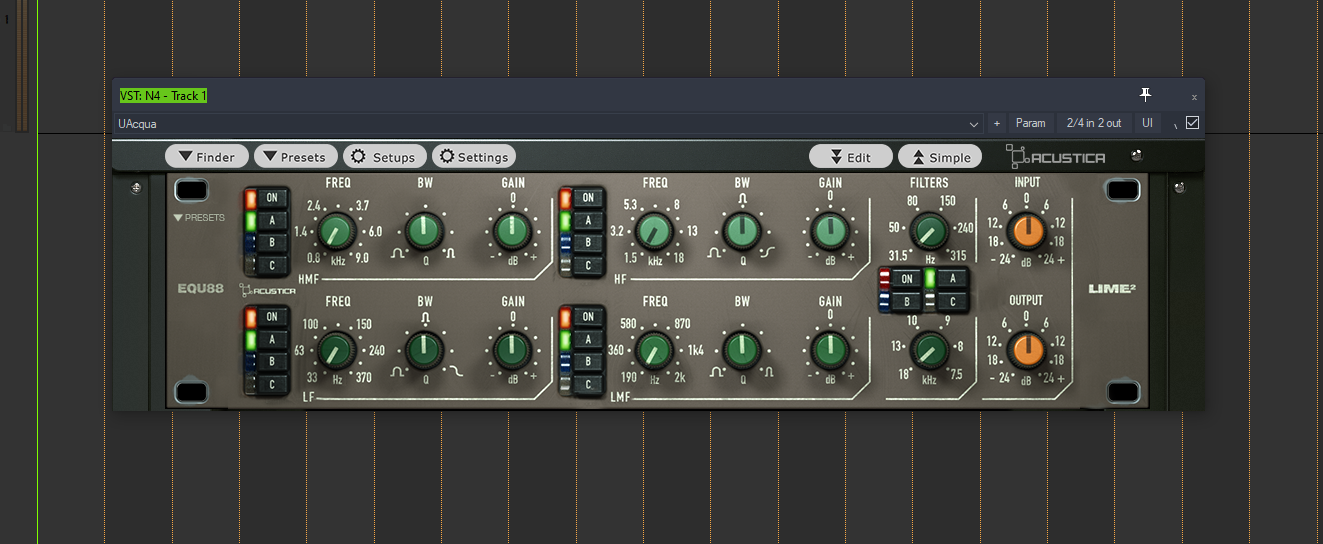Image resolution: width=1323 pixels, height=544 pixels.
Task: Click the Acustica logo beside the EQU88 label
Action: click(x=267, y=290)
